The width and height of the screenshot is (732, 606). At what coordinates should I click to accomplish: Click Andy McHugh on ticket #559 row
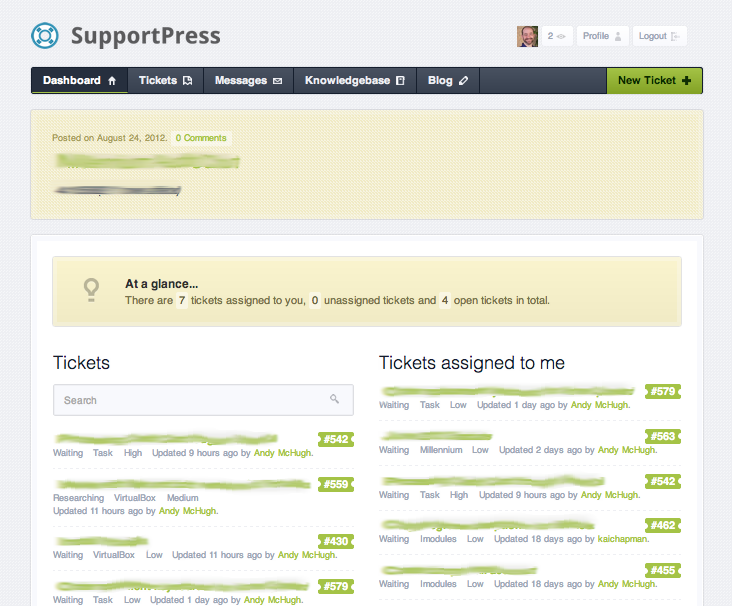(x=188, y=511)
